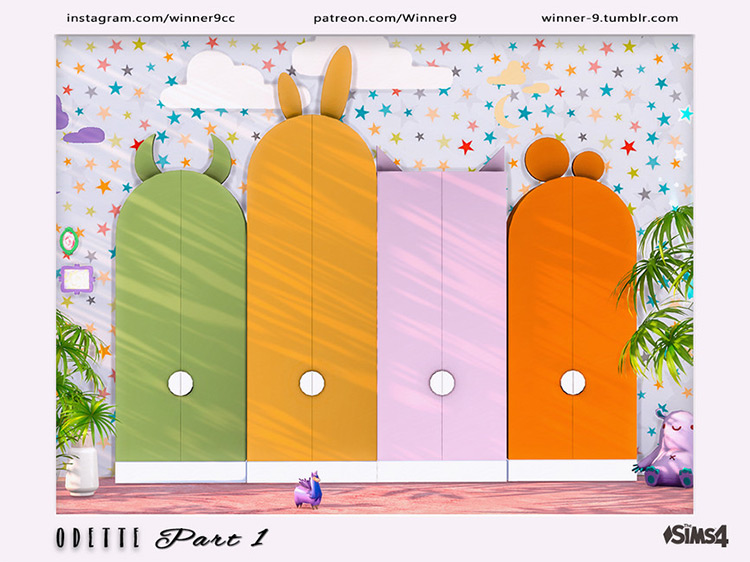Click the winner-9.tumblr.com link text
750x562 pixels.
(x=609, y=19)
